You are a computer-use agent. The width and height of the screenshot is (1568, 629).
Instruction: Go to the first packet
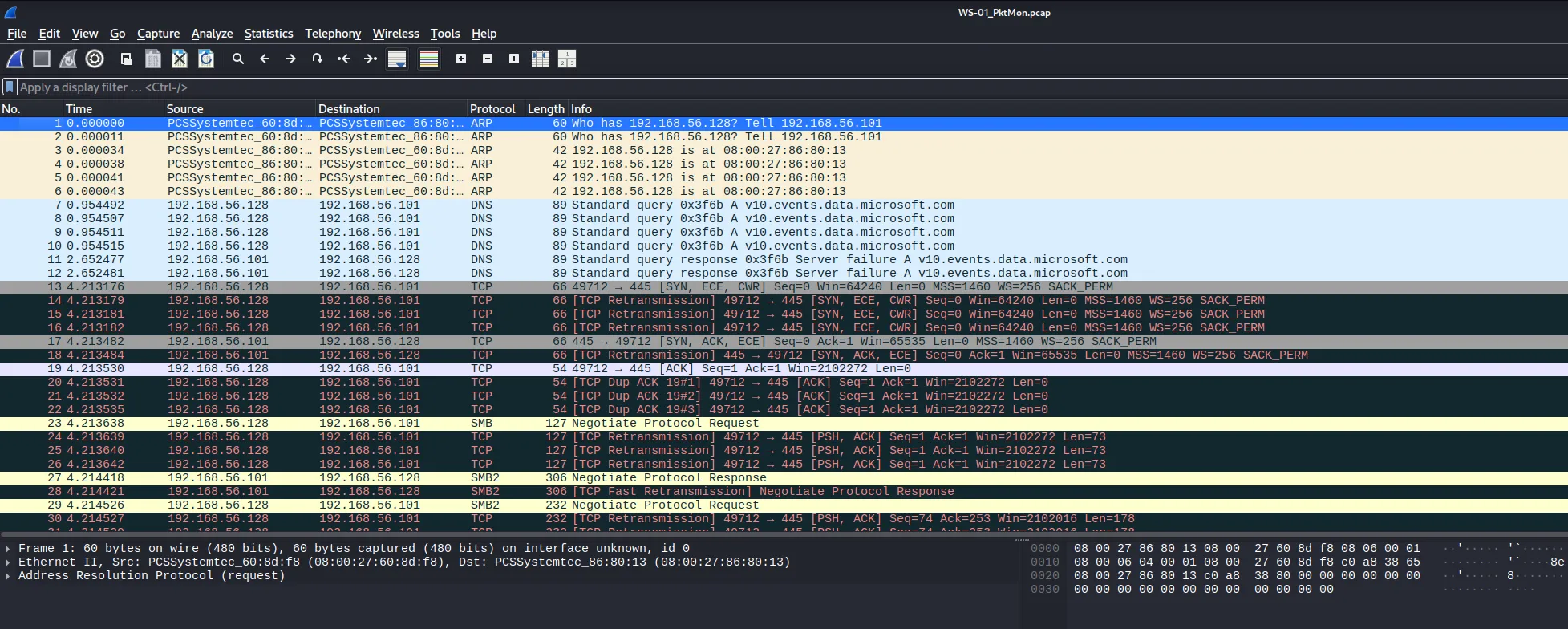click(344, 59)
